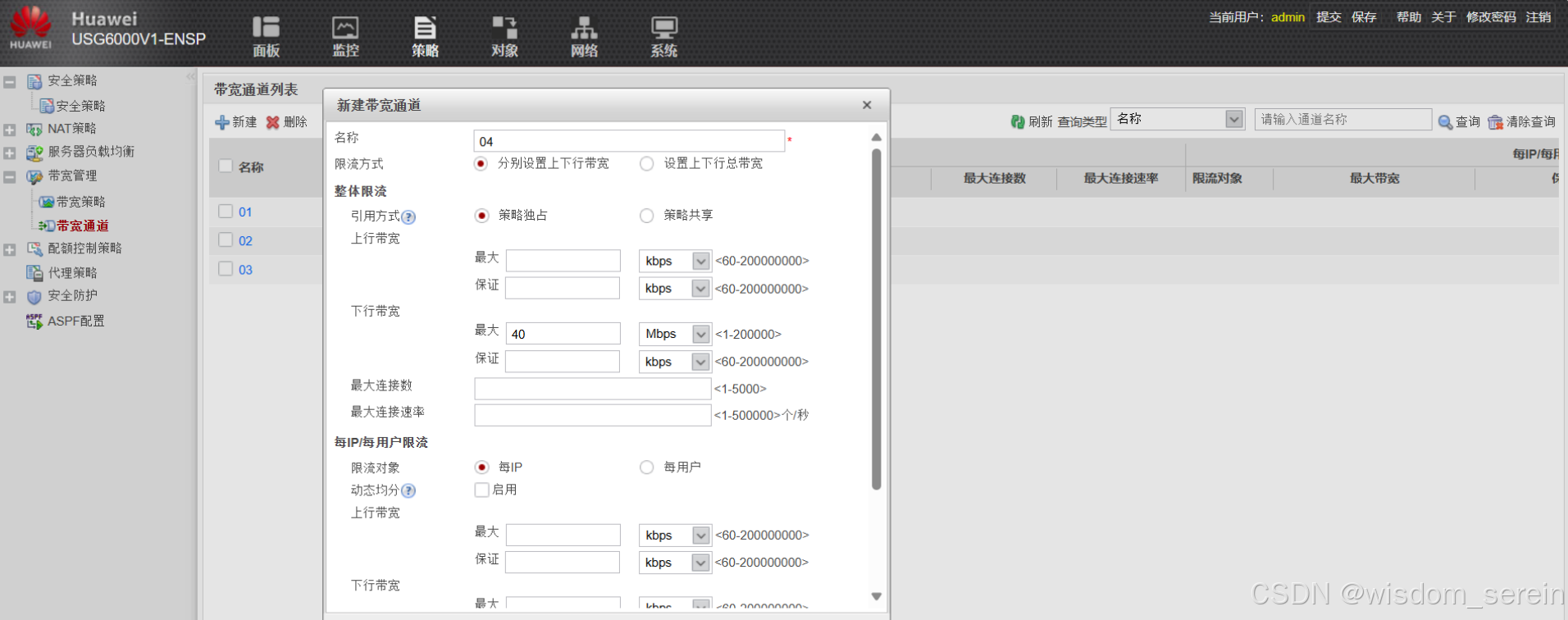Select 带宽通道 in the tree

82,226
